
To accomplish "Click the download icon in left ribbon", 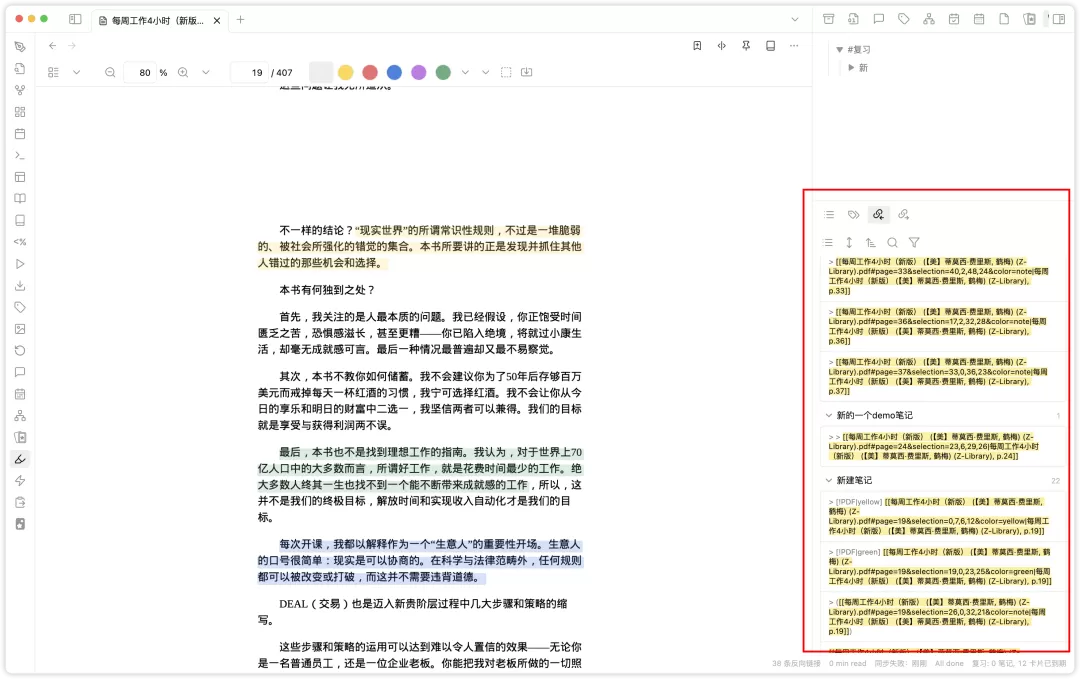I will [x=20, y=285].
